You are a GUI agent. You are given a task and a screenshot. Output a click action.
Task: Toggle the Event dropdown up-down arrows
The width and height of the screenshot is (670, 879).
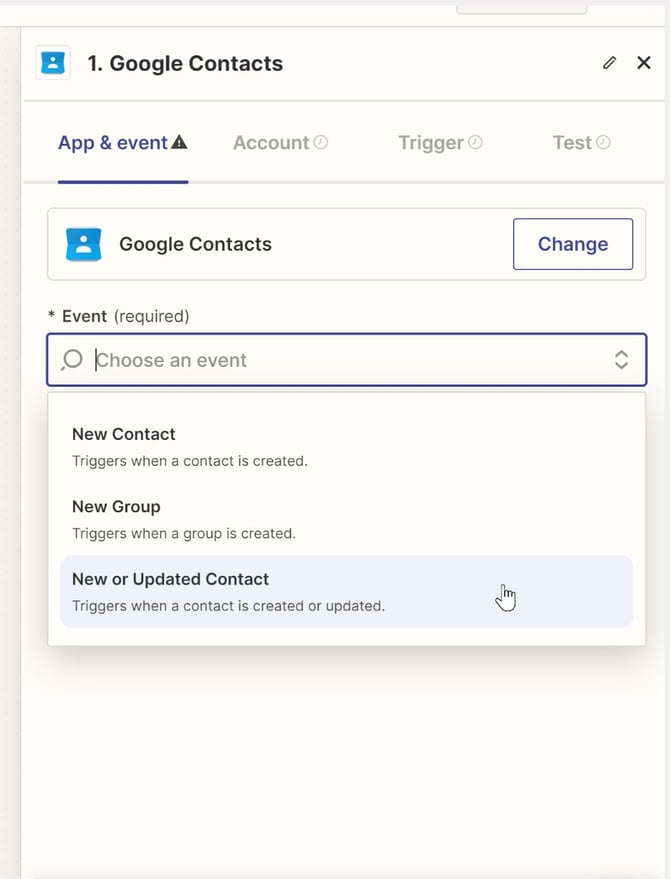point(621,360)
